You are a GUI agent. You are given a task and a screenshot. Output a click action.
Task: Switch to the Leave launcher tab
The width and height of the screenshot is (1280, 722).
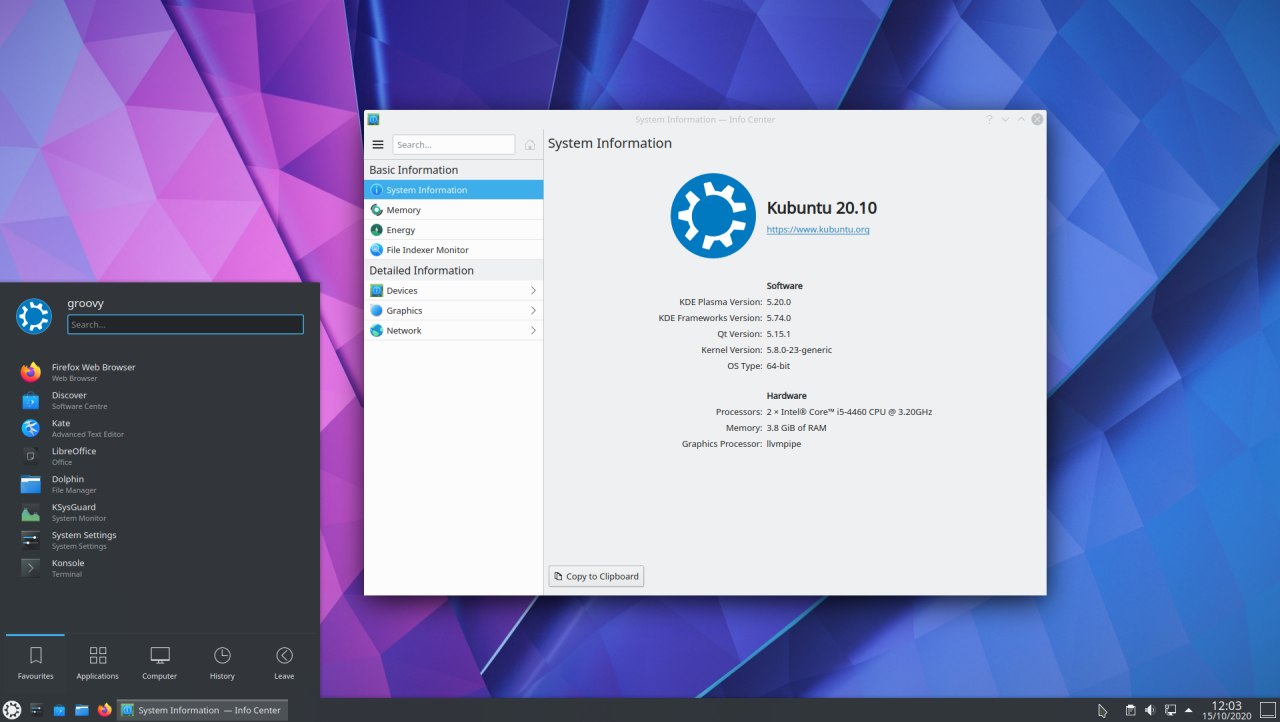[x=284, y=663]
